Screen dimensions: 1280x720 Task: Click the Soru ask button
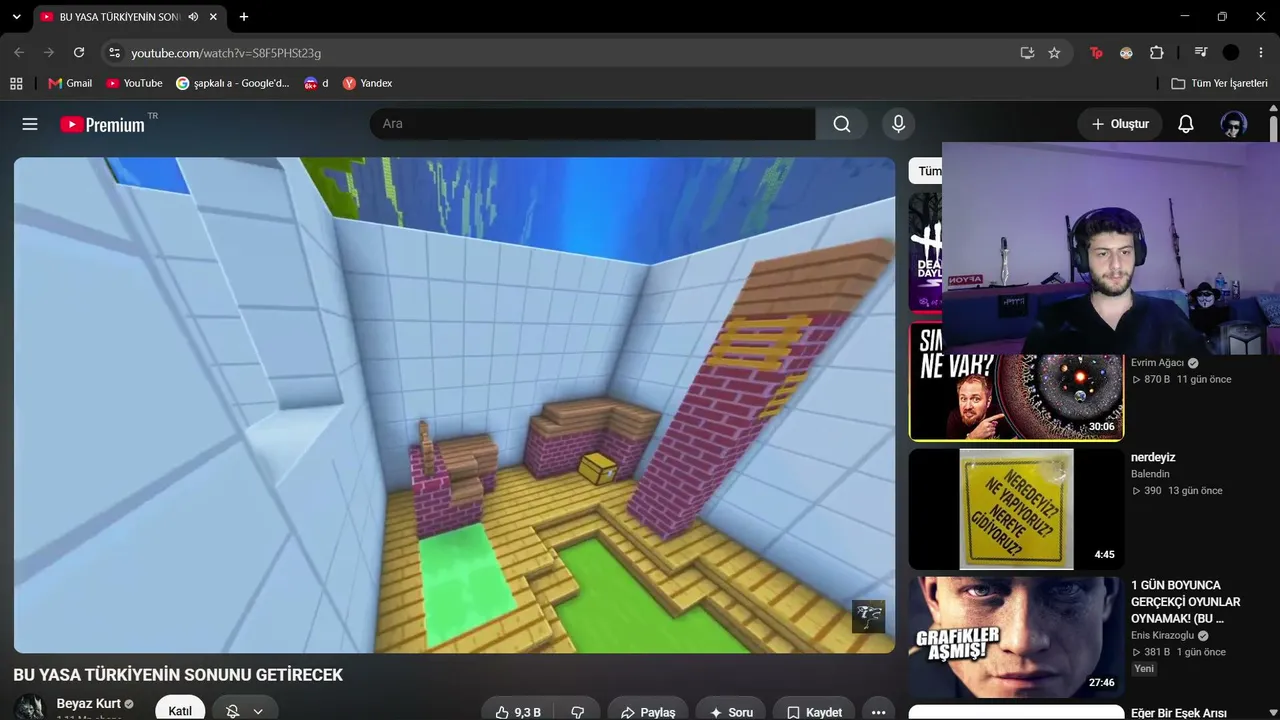click(731, 712)
